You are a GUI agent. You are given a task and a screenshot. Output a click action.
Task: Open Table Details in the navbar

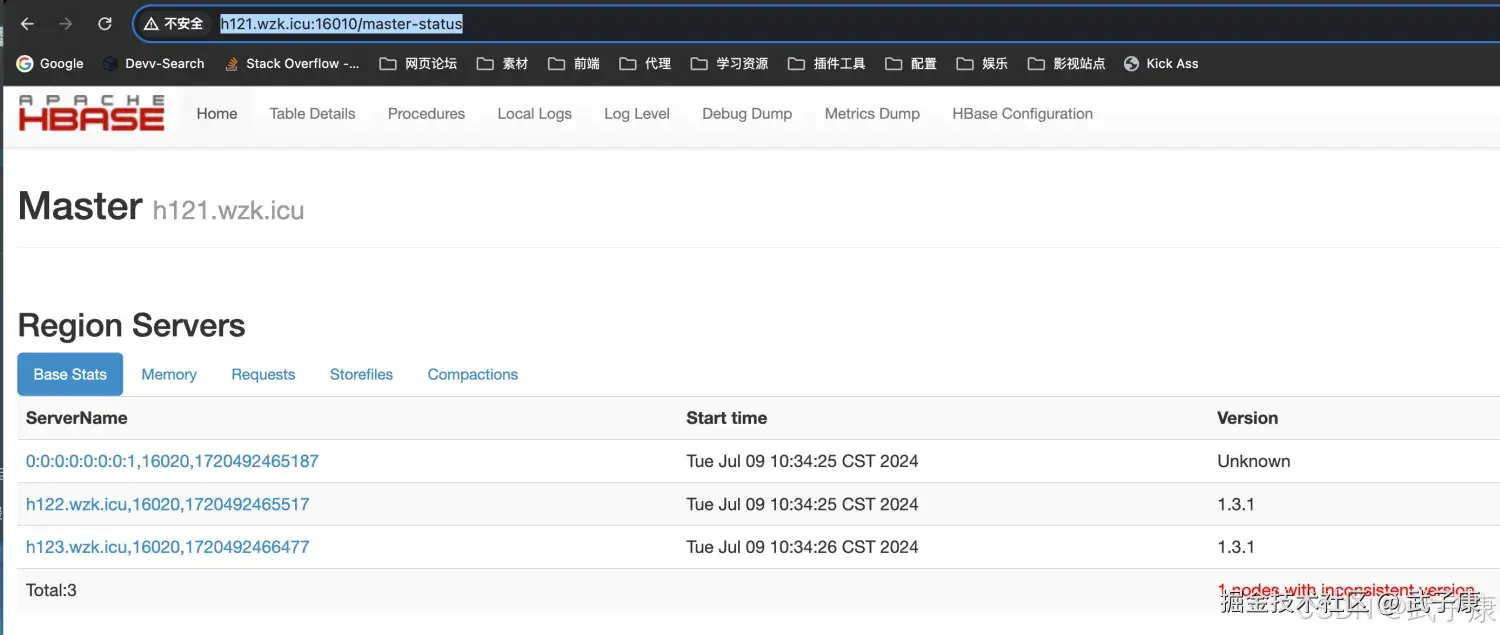312,113
